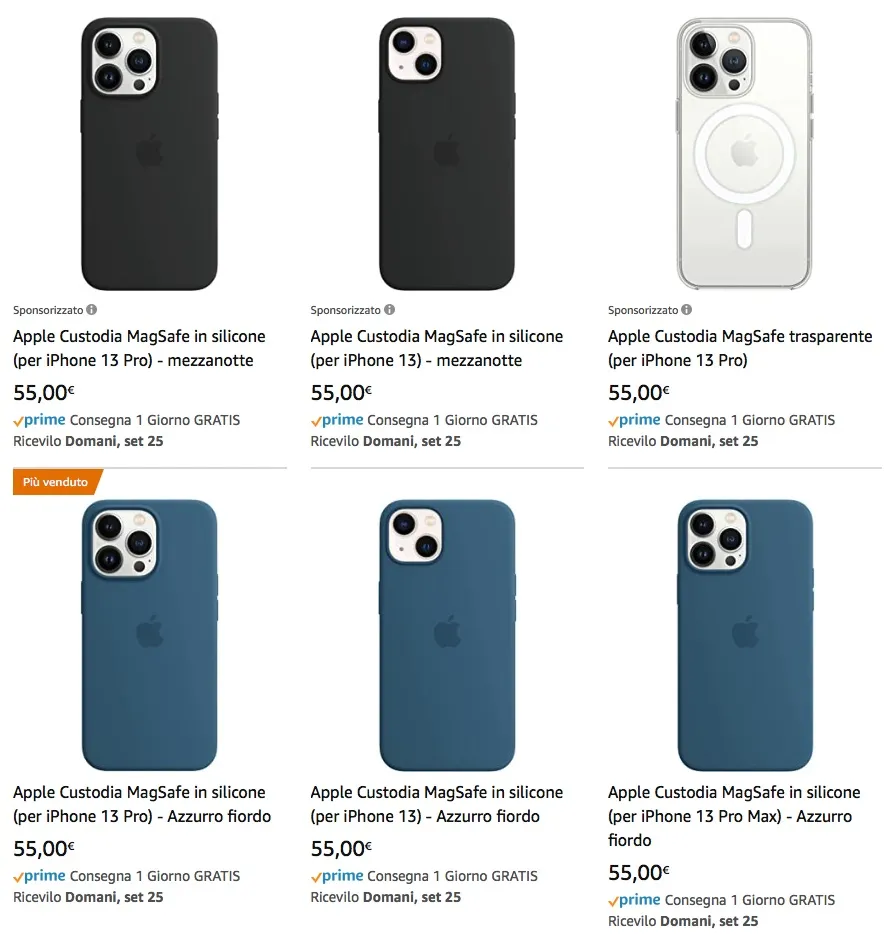Open blue iPhone 13 Pro Max case image
The height and width of the screenshot is (937, 891).
point(744,634)
